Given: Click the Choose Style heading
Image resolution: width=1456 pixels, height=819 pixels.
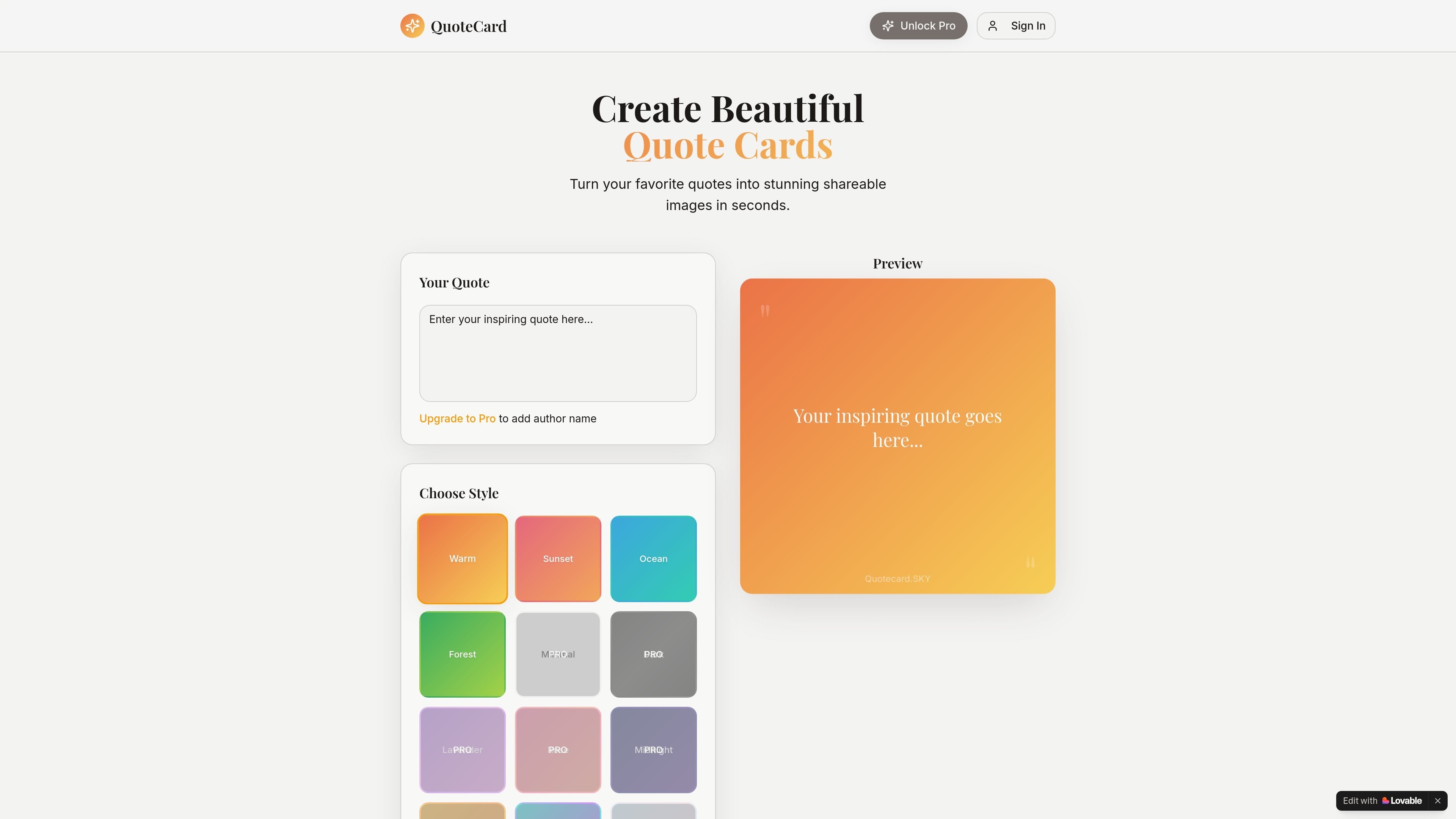Looking at the screenshot, I should point(459,493).
